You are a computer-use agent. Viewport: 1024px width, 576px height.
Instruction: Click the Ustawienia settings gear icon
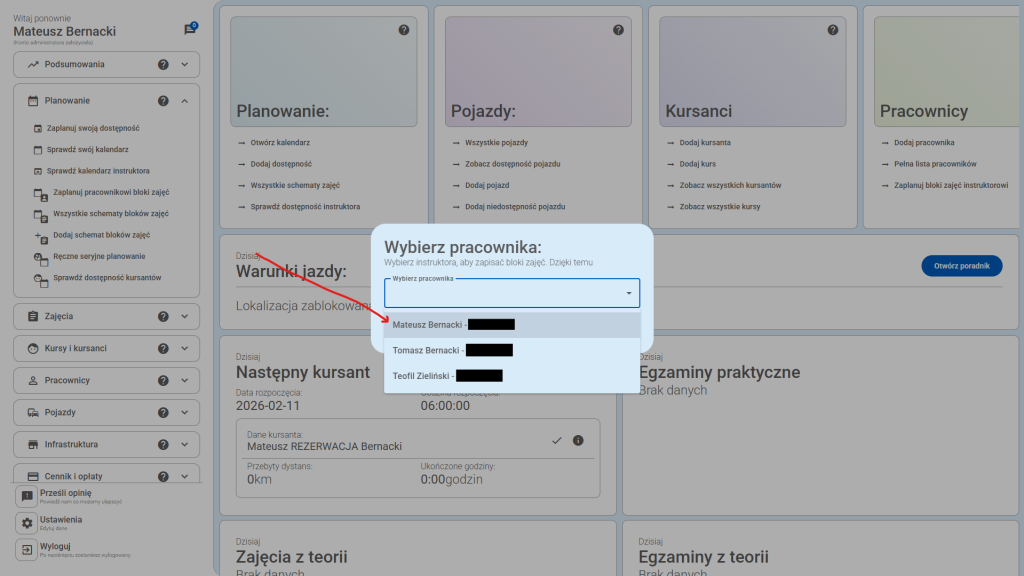[27, 521]
